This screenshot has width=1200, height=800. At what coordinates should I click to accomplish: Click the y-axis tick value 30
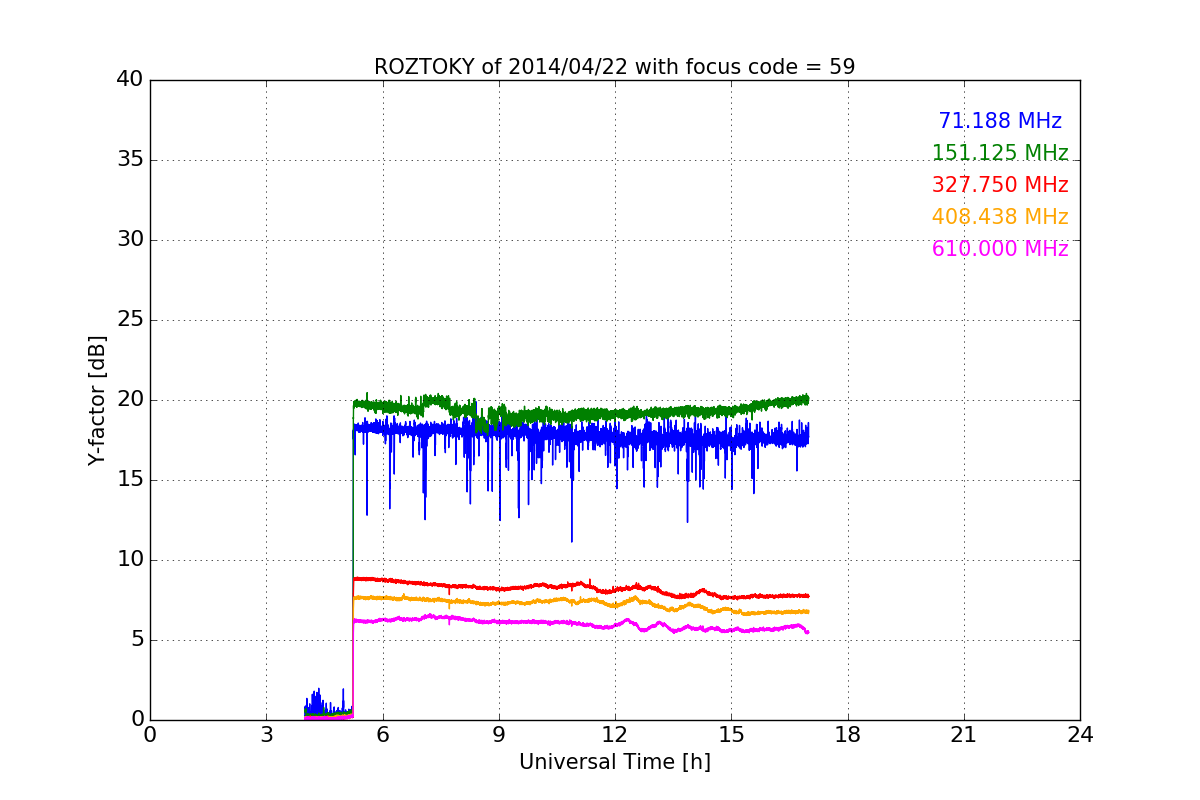[129, 240]
